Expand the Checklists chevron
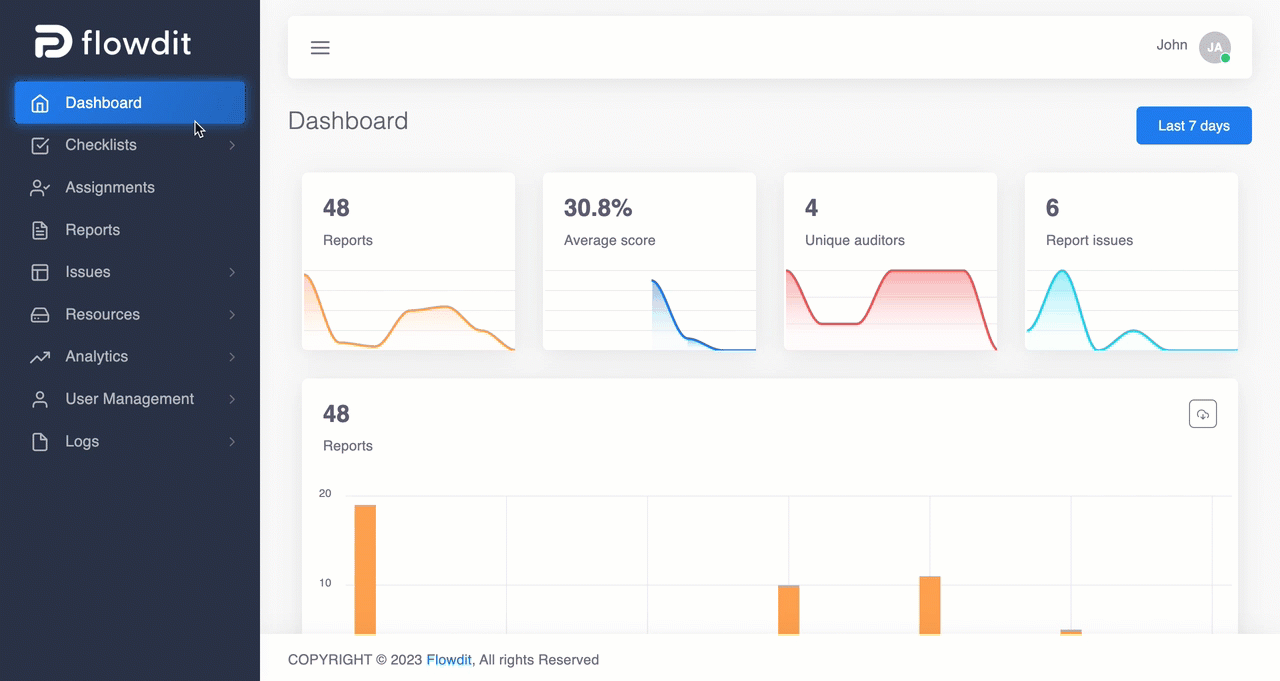 pos(232,145)
